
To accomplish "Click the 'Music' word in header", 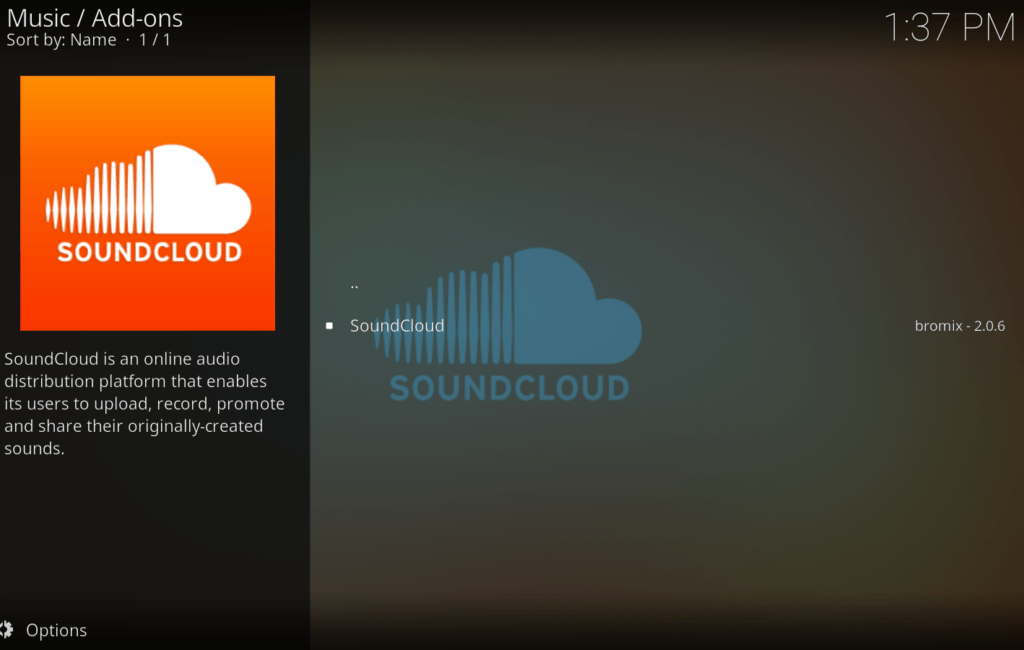I will tap(38, 17).
